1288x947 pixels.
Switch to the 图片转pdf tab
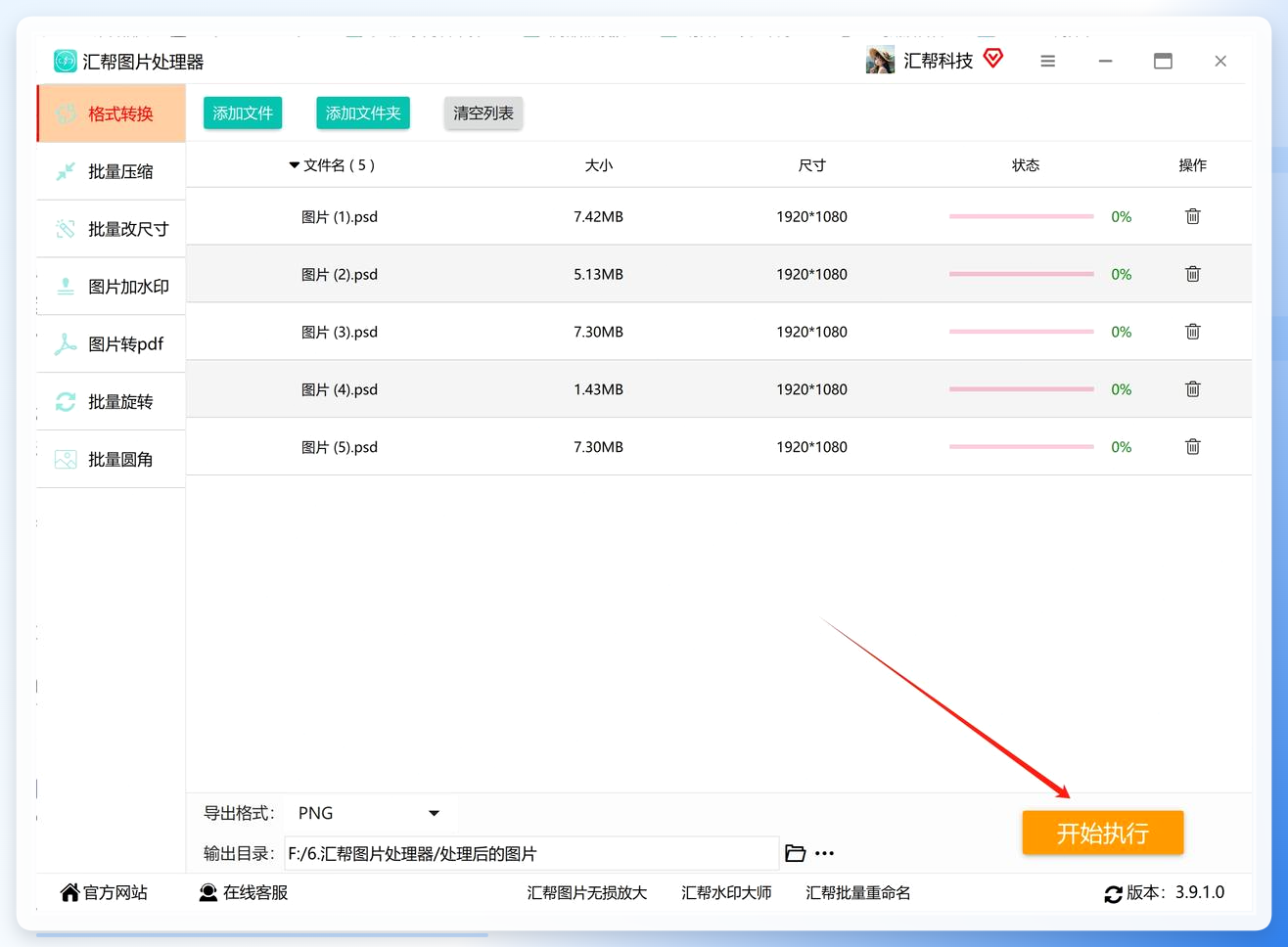[x=111, y=344]
